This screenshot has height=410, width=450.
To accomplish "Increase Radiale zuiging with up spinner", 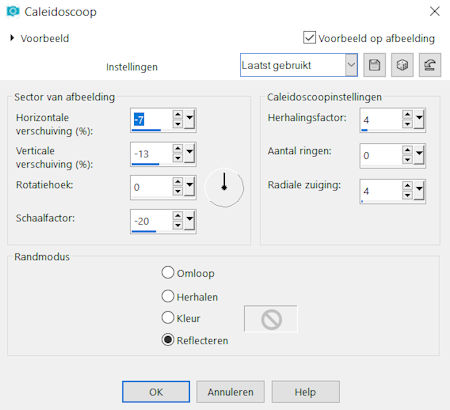I will 407,186.
